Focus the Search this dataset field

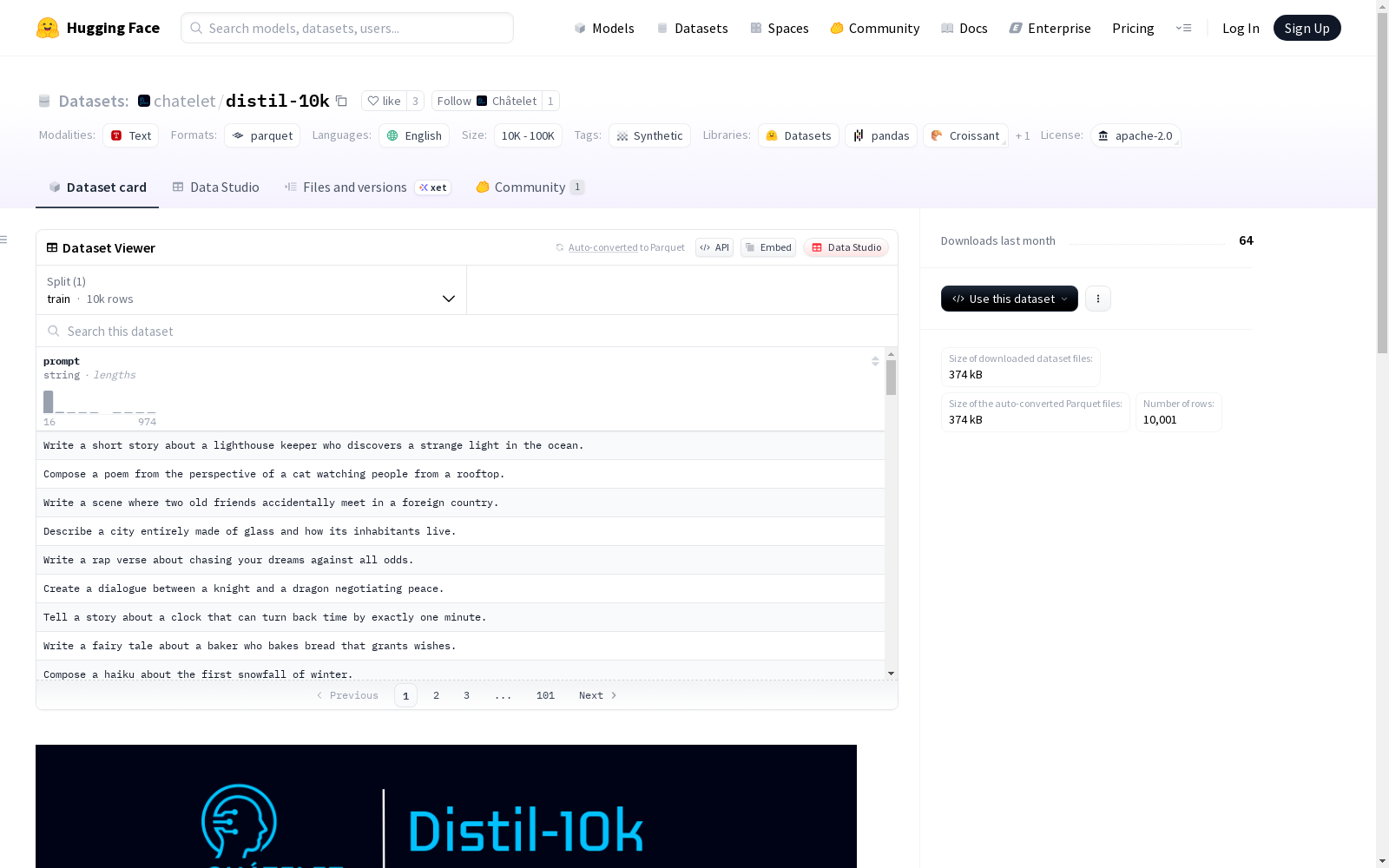[467, 331]
